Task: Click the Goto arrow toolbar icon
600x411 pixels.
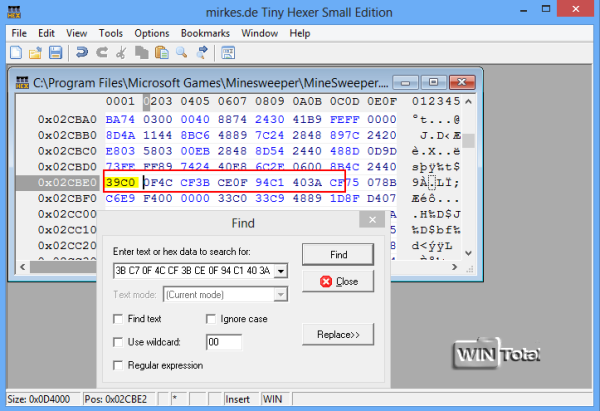Action: tap(202, 52)
